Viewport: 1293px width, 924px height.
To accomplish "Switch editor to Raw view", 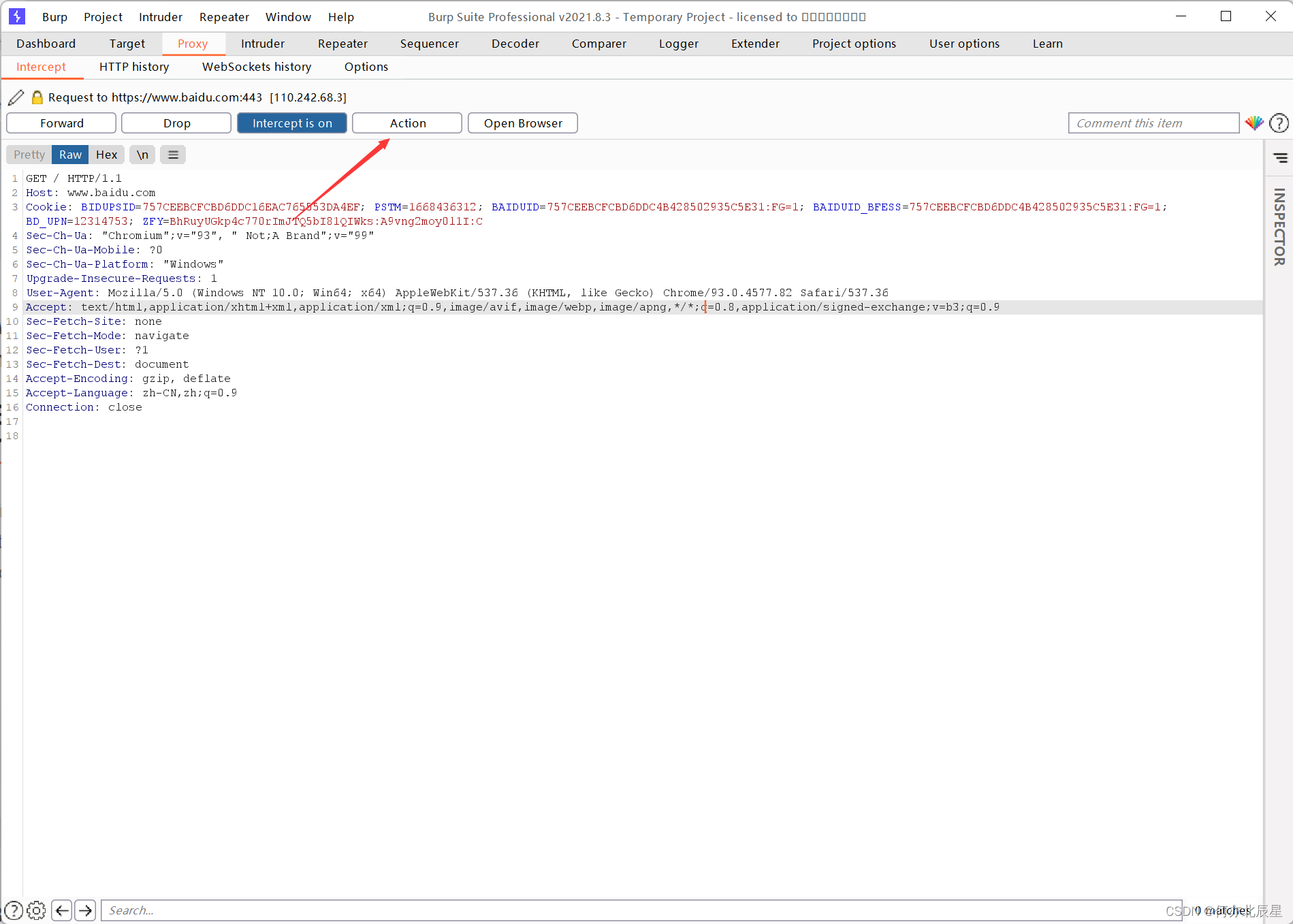I will (x=70, y=155).
